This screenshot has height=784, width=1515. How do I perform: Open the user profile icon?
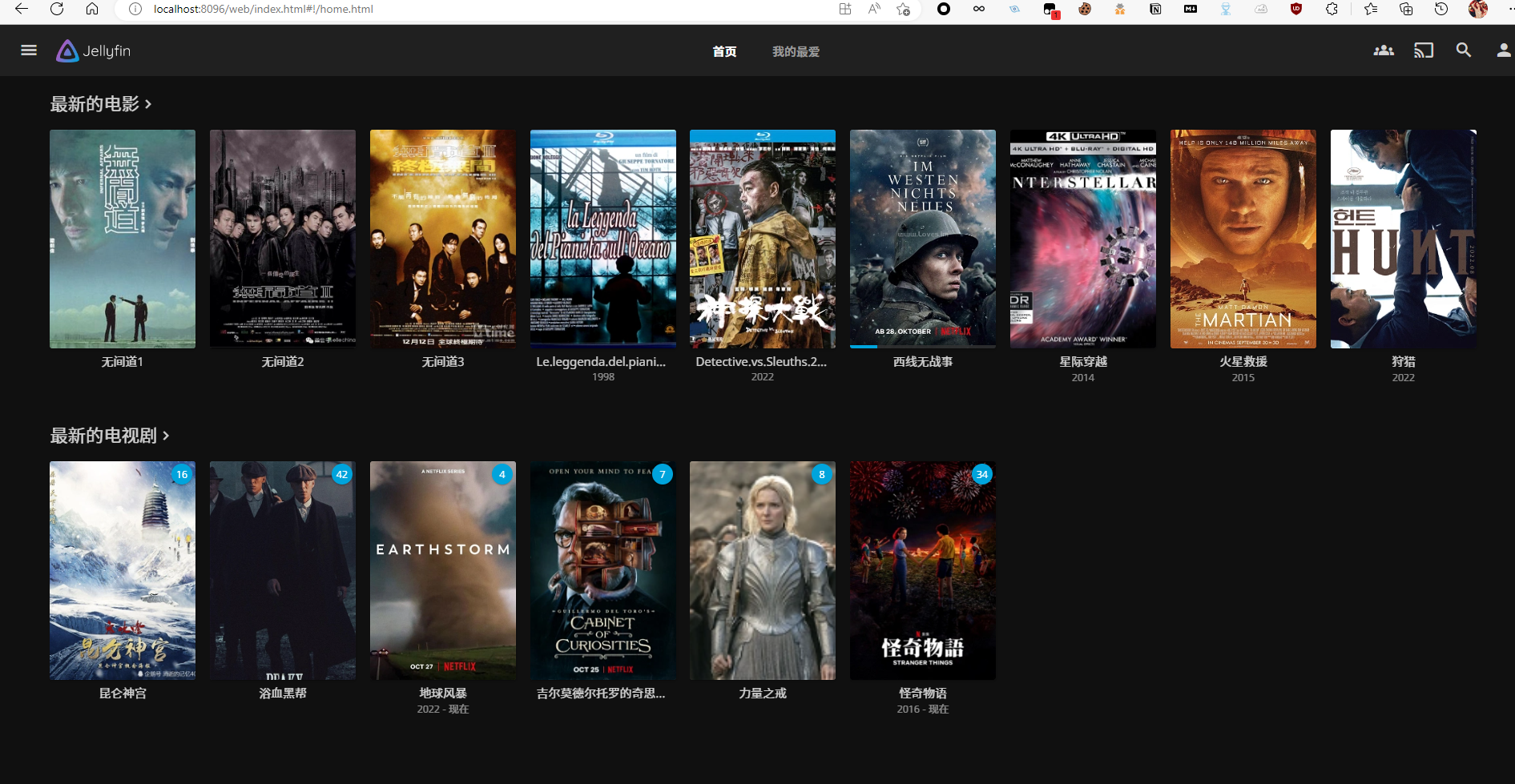pos(1504,50)
